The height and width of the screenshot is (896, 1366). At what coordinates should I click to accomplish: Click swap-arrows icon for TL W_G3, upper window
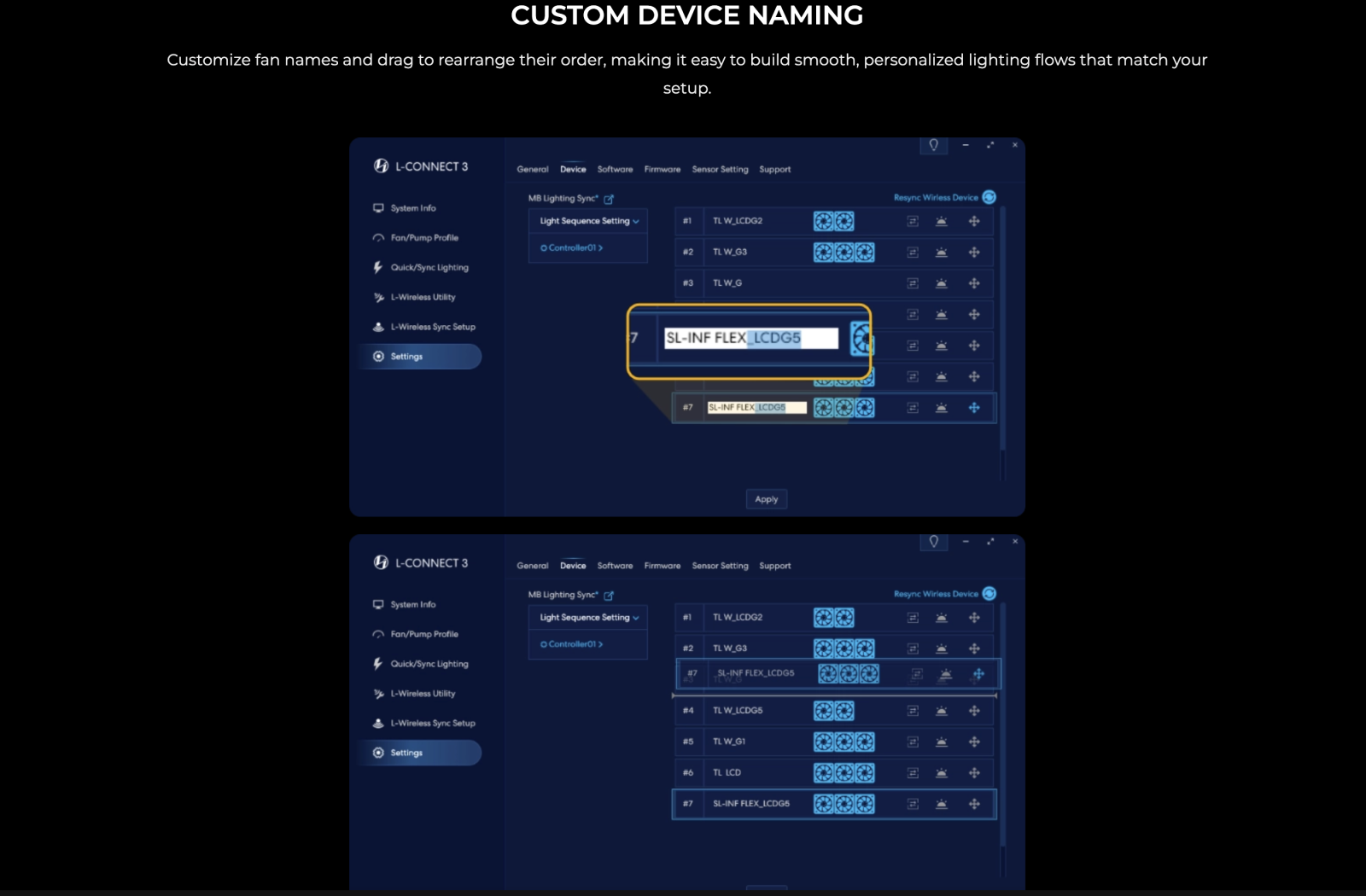[913, 253]
